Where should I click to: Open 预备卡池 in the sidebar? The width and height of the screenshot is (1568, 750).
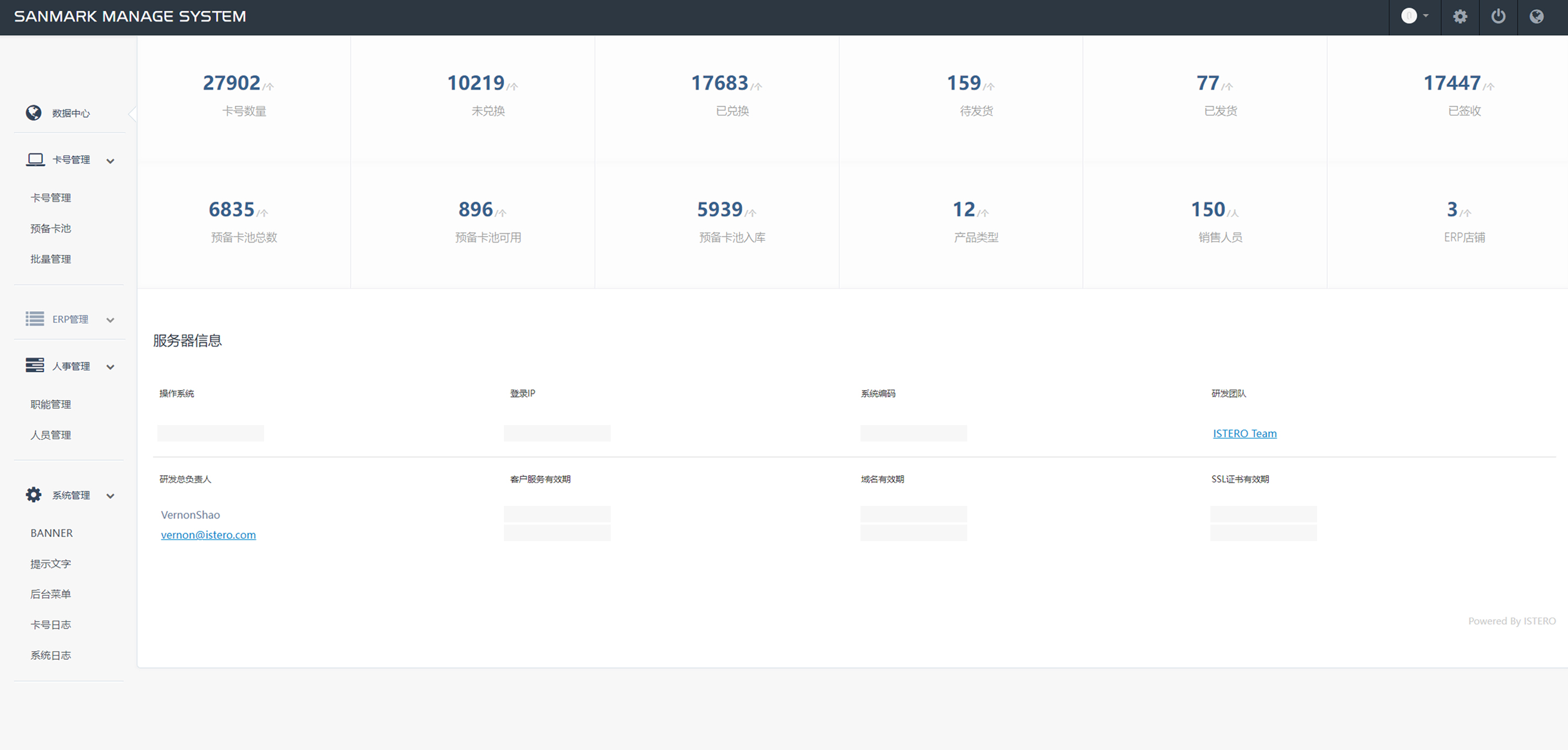point(51,228)
